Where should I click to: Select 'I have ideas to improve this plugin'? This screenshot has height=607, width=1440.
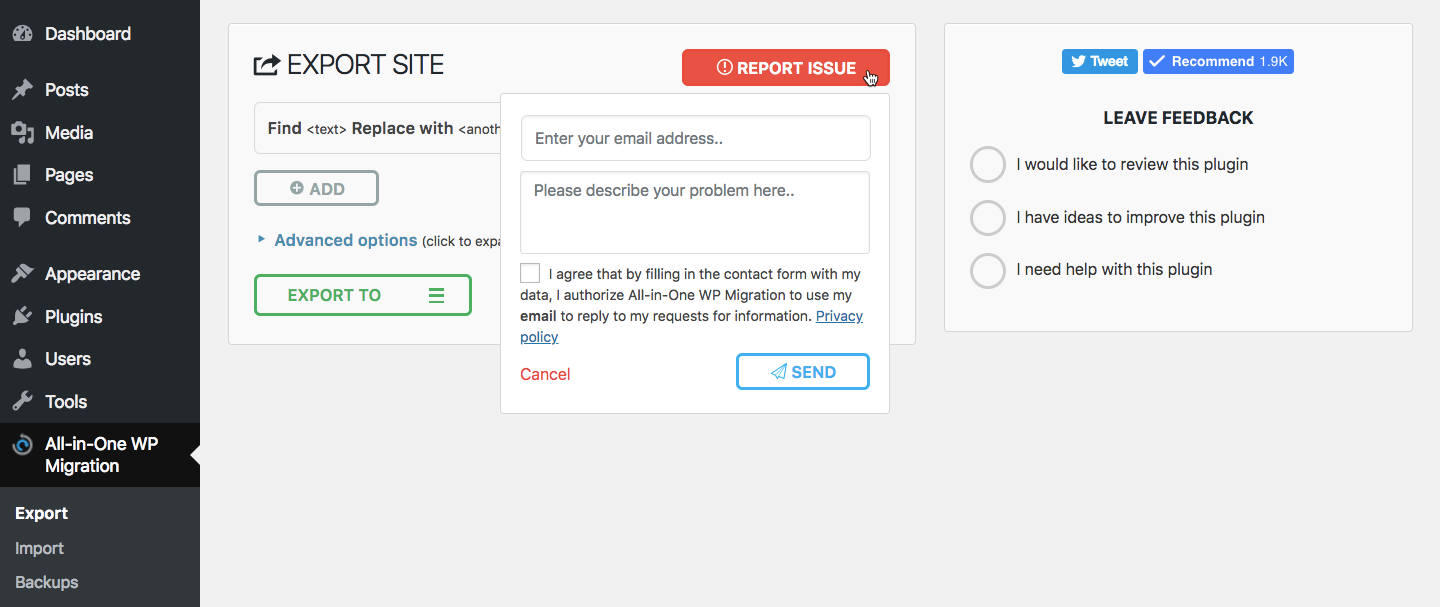[988, 217]
